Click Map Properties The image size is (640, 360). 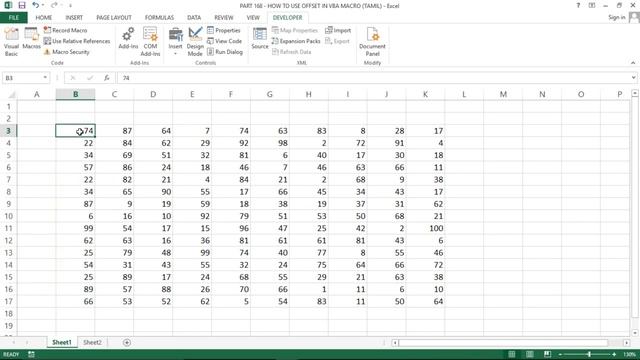(x=295, y=30)
